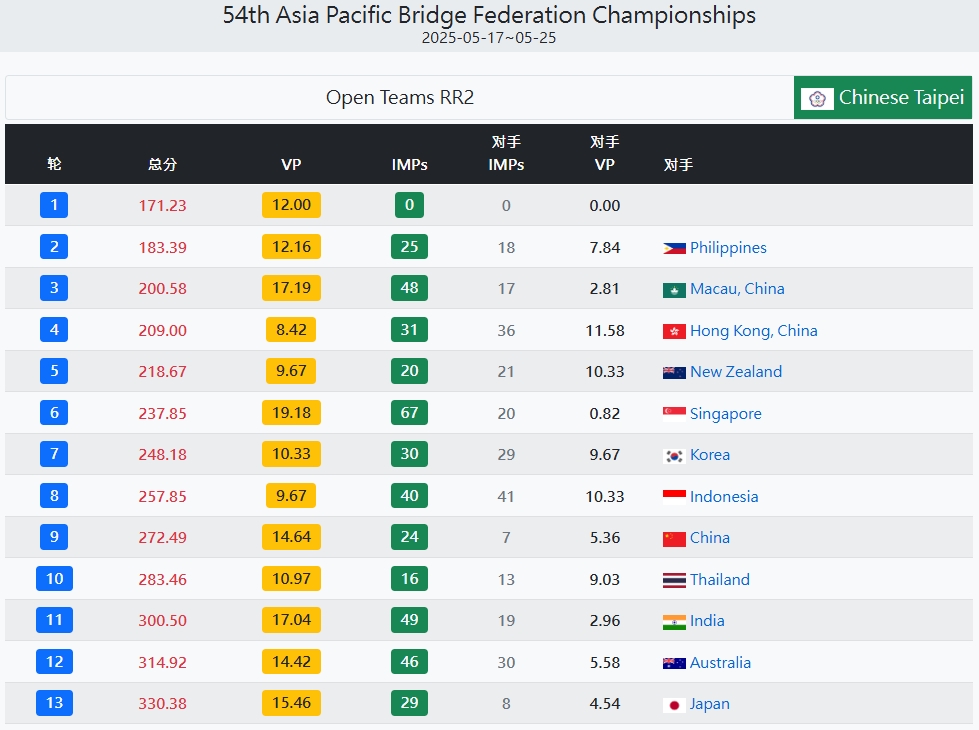
Task: Click the opponent VP value 11.58
Action: [x=605, y=330]
